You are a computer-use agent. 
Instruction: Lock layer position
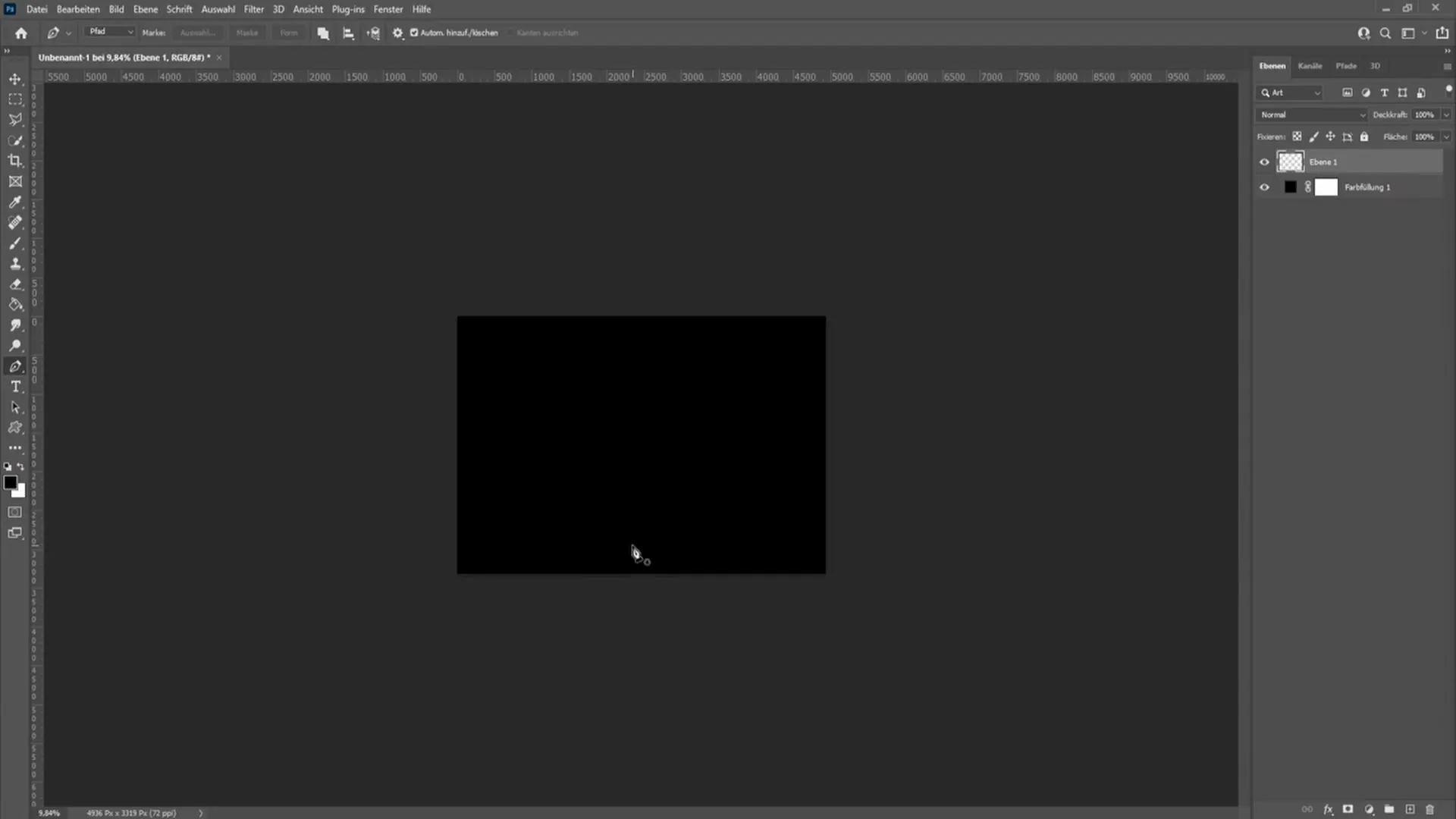click(x=1330, y=137)
